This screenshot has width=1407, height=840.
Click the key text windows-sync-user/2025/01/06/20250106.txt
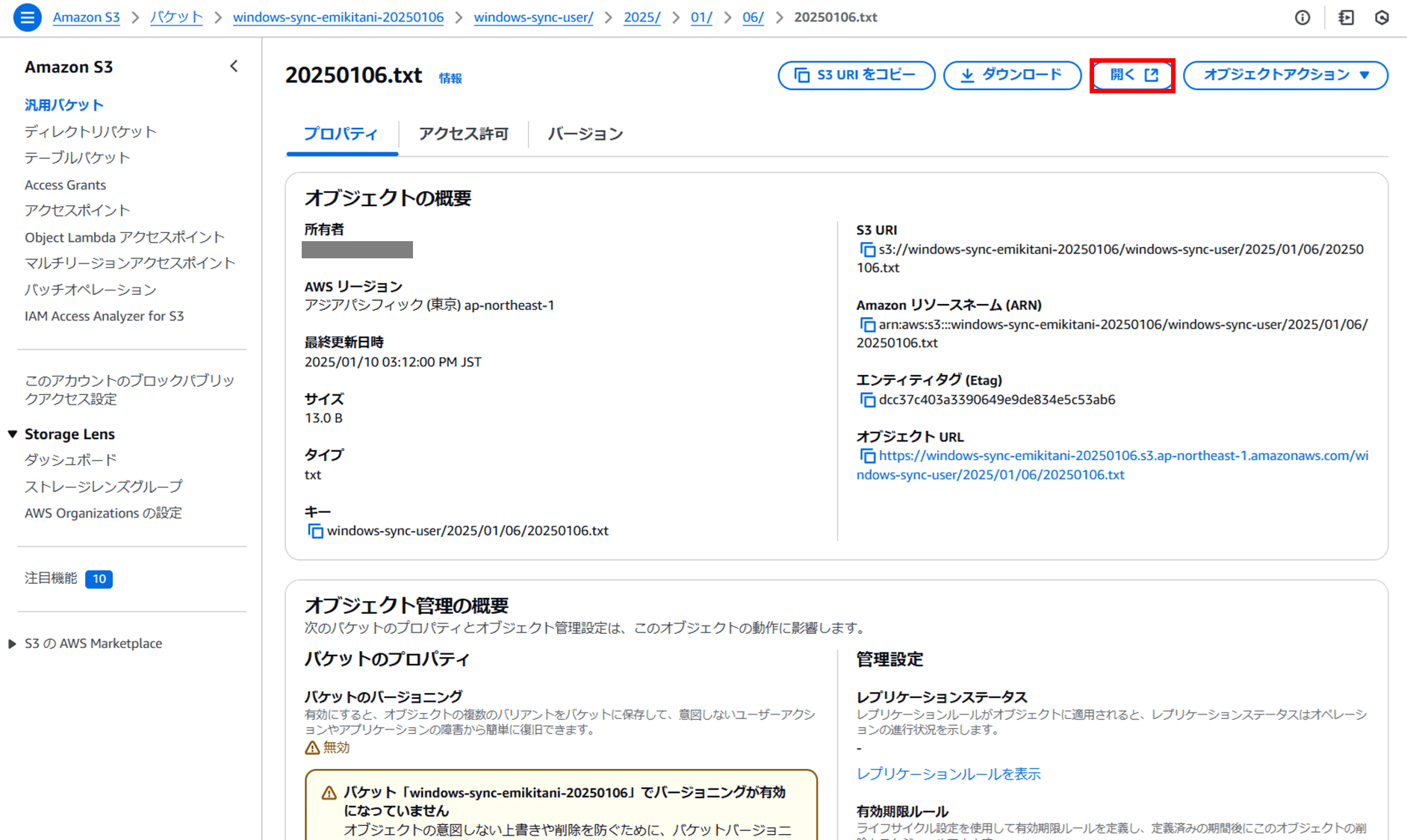pos(468,531)
